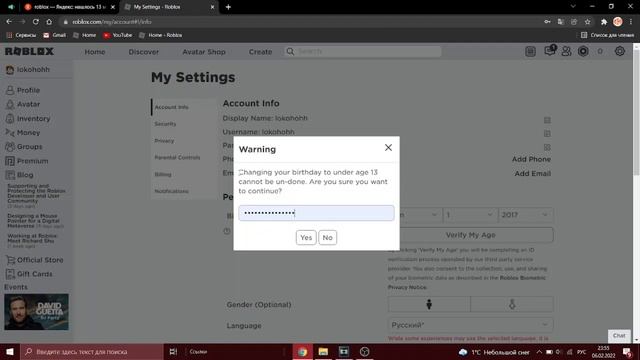Switch to the Yandex roblox browser tab
640x360 pixels.
click(69, 7)
